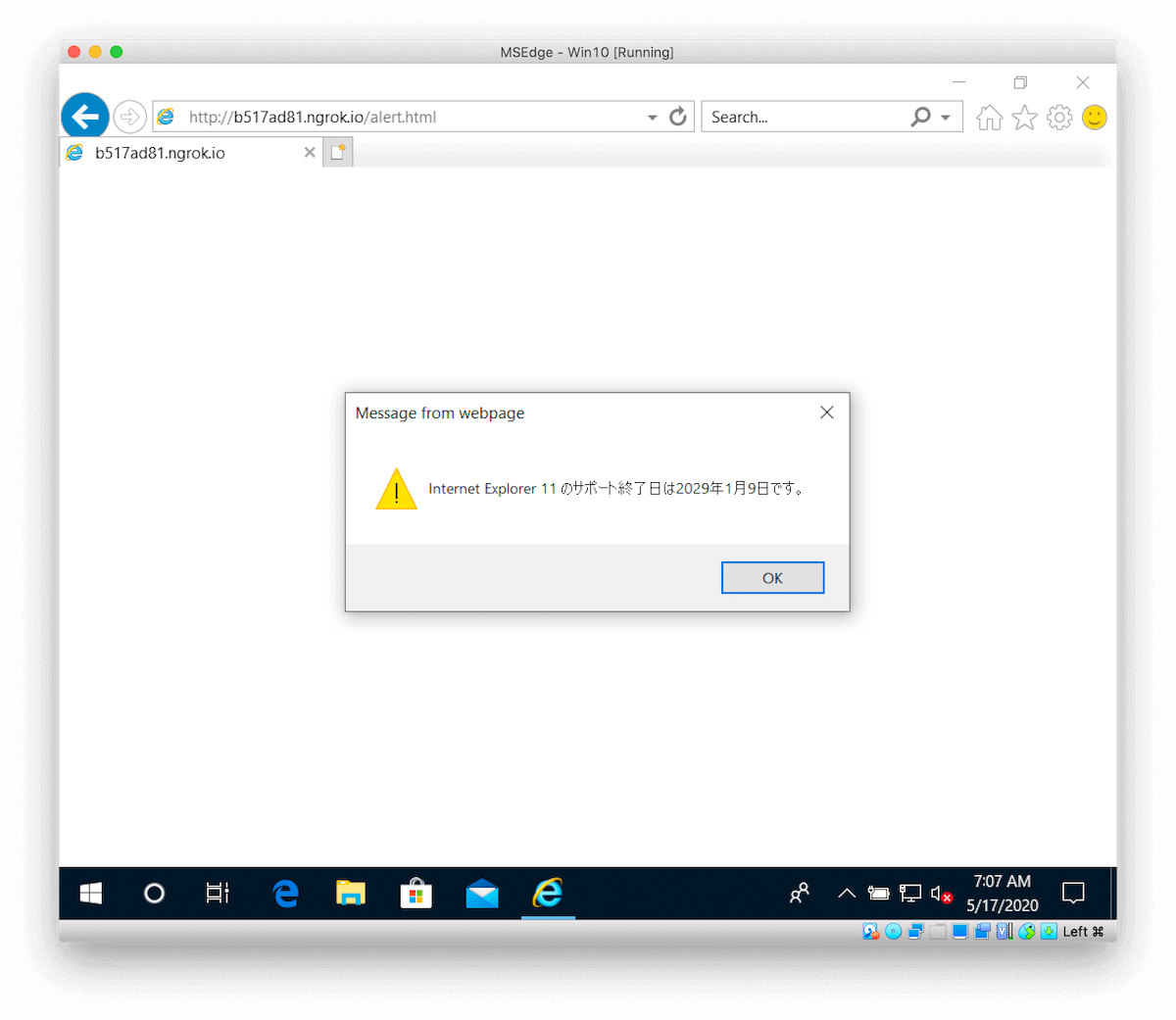Expand the search provider dropdown arrow
The width and height of the screenshot is (1176, 1020).
pos(946,117)
